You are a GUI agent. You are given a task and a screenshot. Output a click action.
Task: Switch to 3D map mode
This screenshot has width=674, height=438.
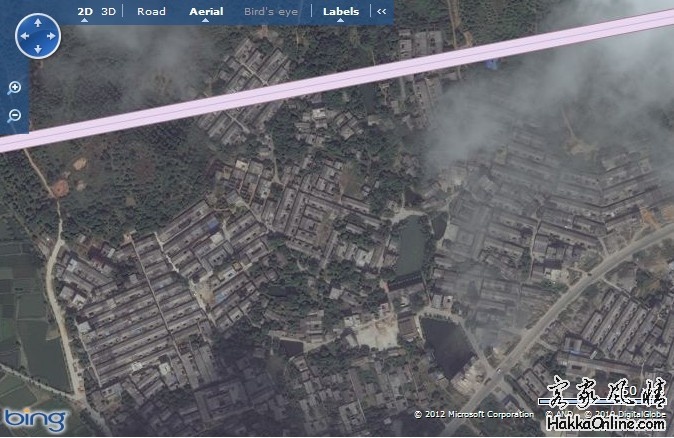108,12
